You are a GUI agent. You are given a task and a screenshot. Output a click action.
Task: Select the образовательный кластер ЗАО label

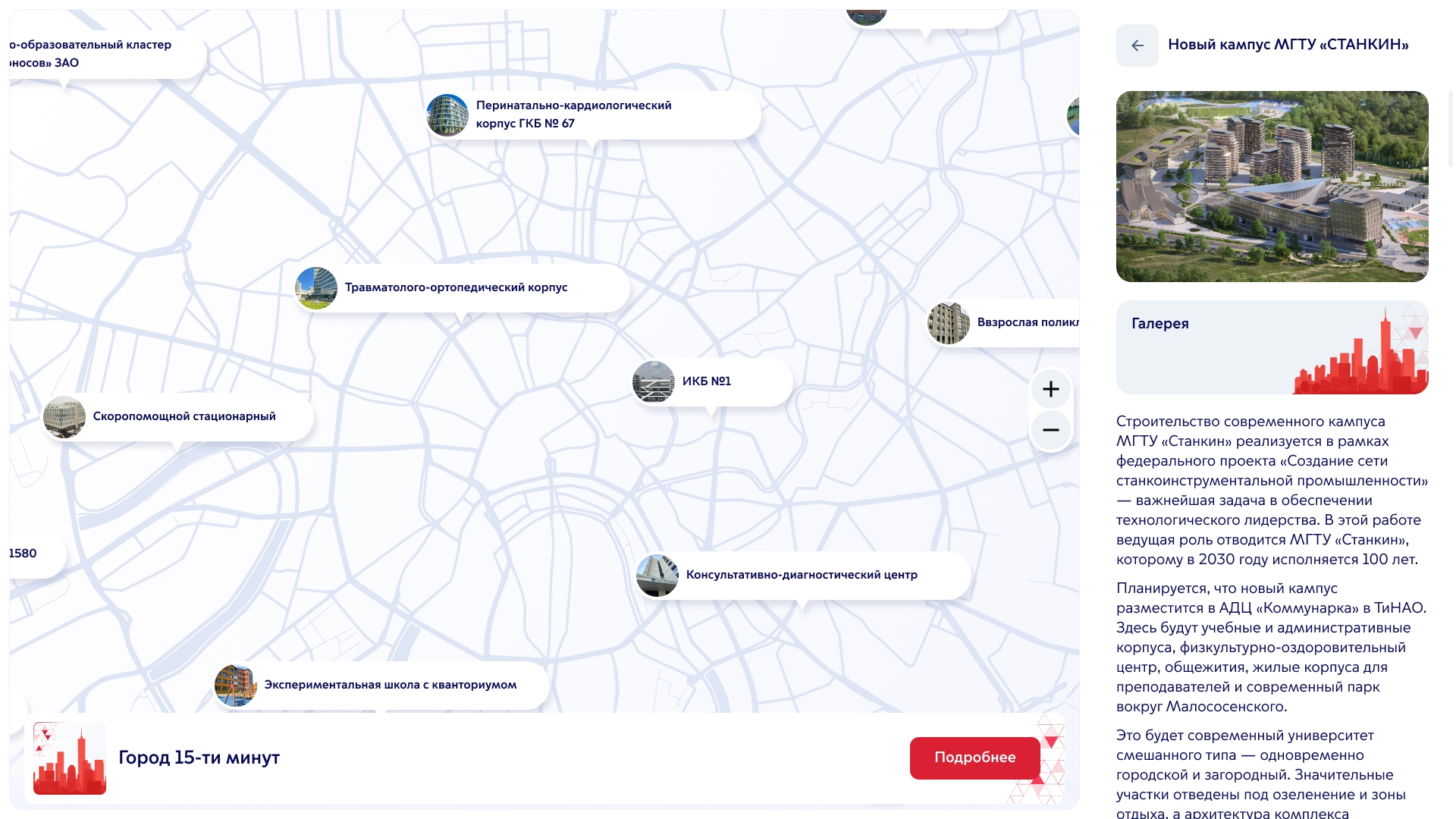tap(90, 54)
